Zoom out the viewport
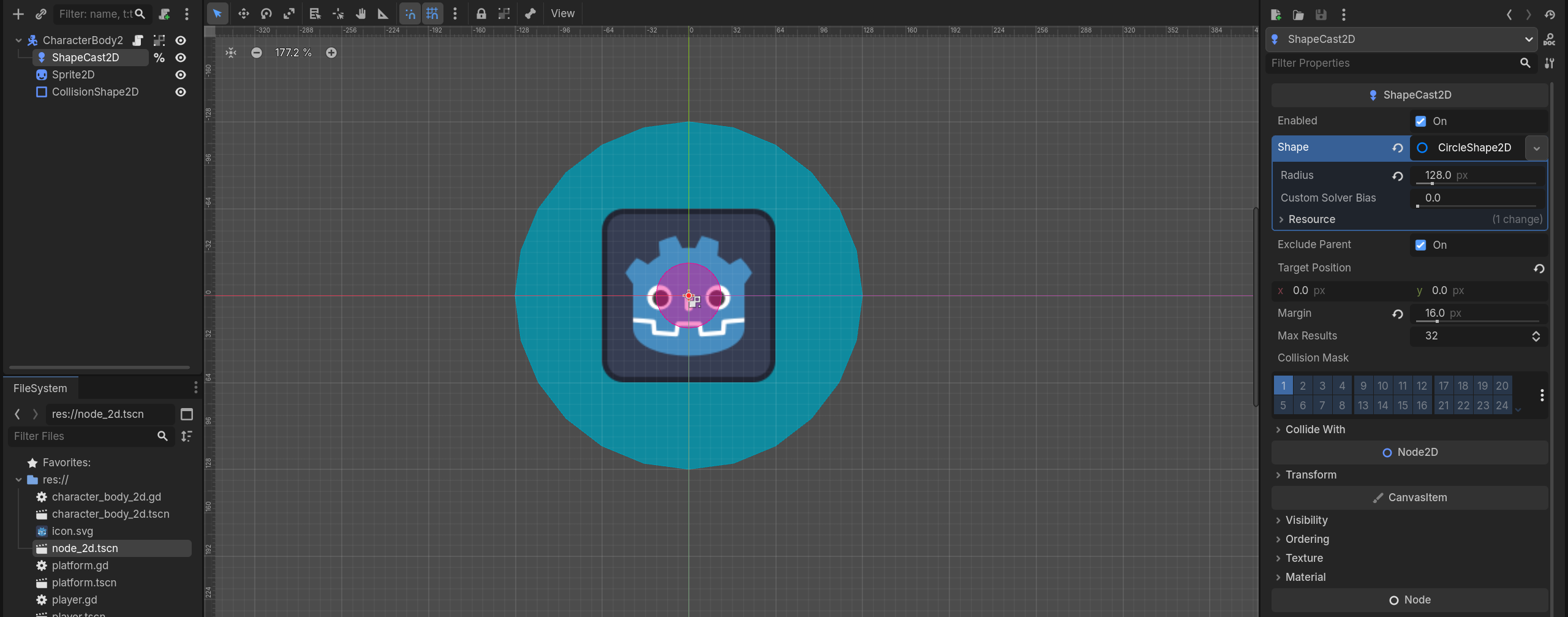Viewport: 1568px width, 617px height. click(257, 53)
